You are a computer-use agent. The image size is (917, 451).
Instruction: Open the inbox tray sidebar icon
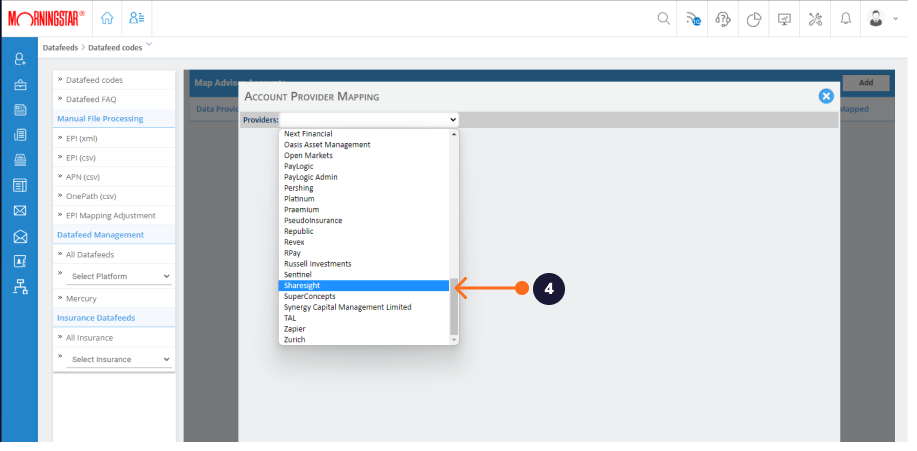[20, 160]
